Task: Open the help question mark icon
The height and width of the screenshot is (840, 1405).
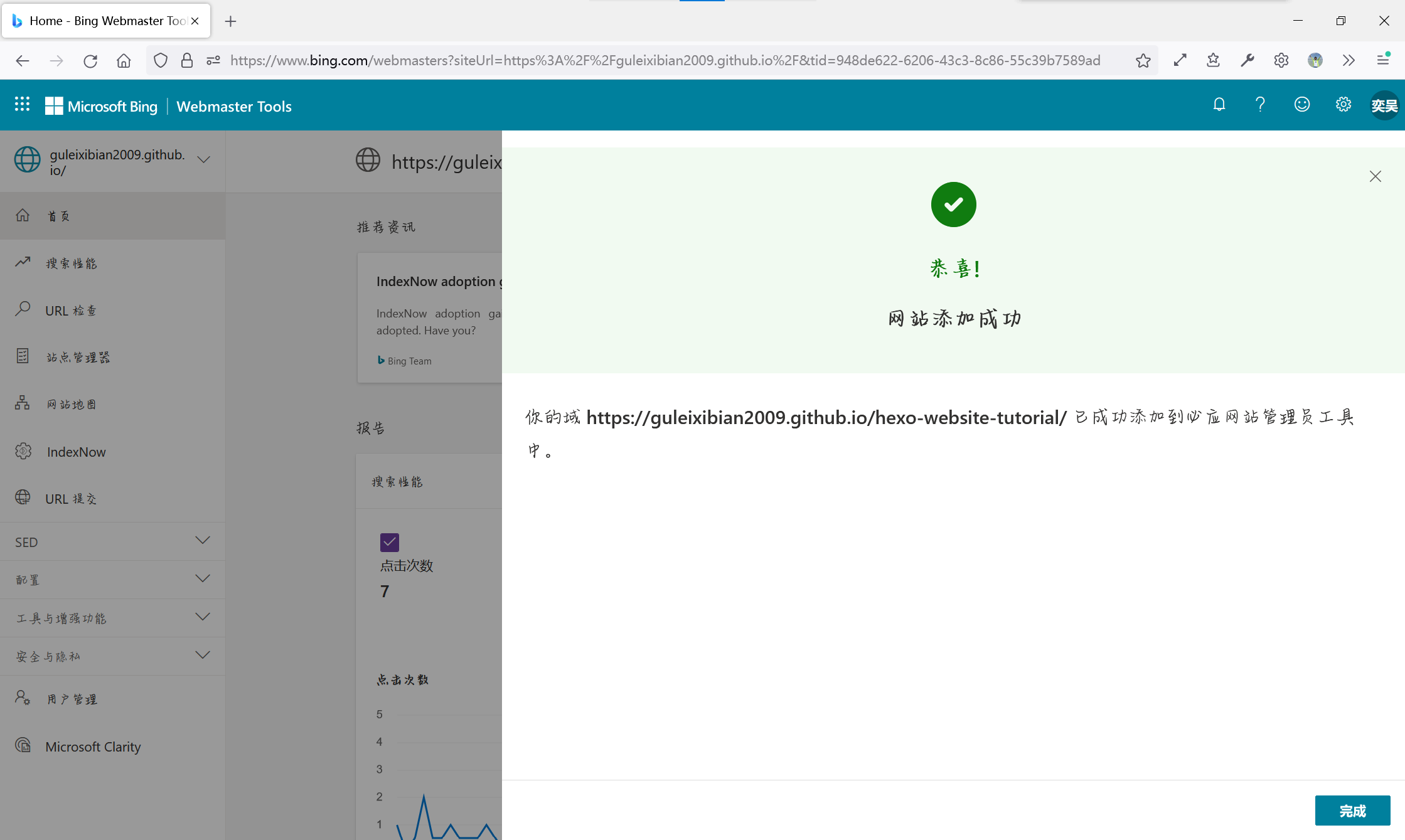Action: click(1259, 105)
